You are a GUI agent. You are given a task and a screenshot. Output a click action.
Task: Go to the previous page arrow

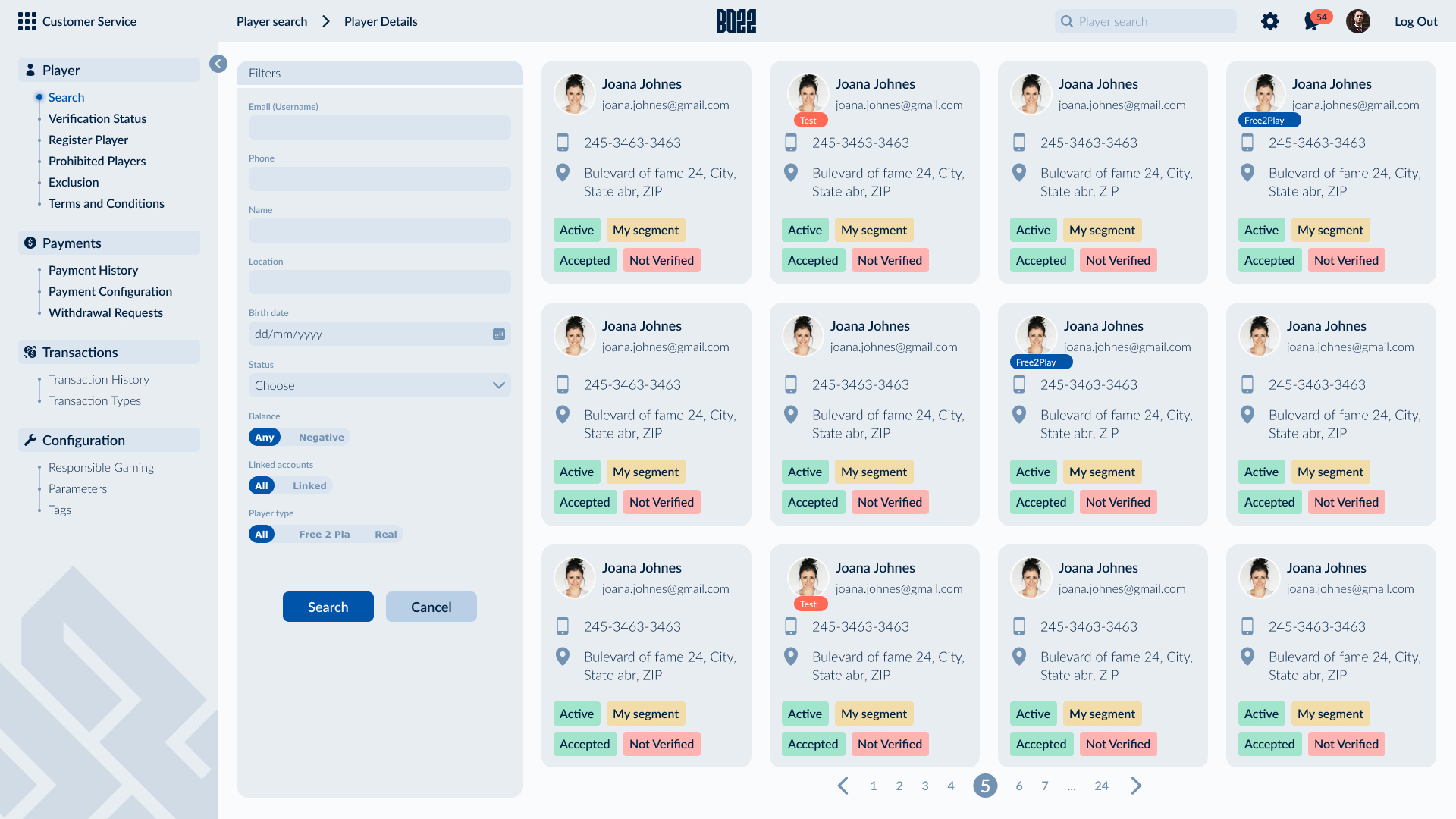coord(843,786)
